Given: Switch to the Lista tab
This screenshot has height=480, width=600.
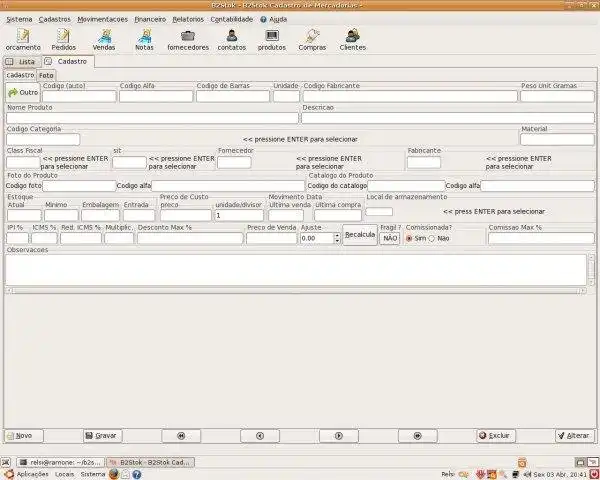Looking at the screenshot, I should (x=21, y=62).
